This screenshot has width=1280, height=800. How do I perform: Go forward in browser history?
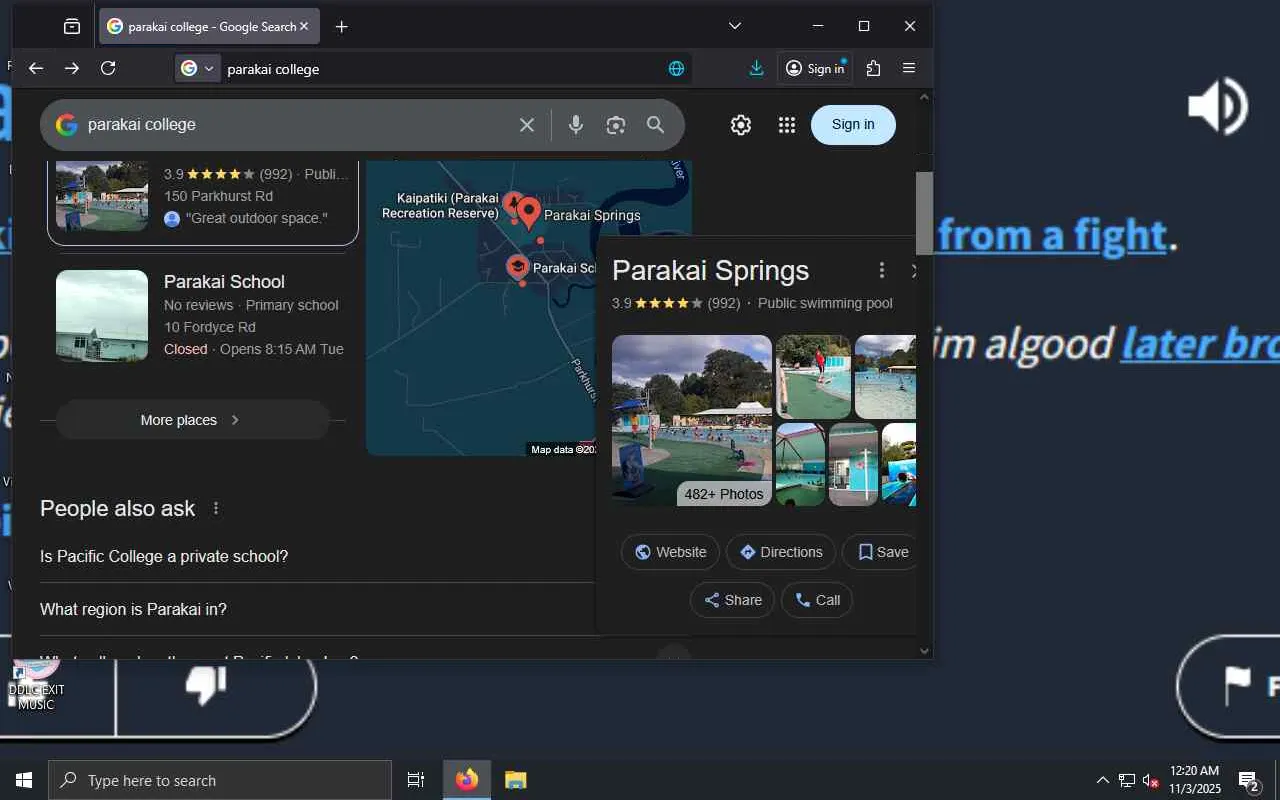point(72,68)
